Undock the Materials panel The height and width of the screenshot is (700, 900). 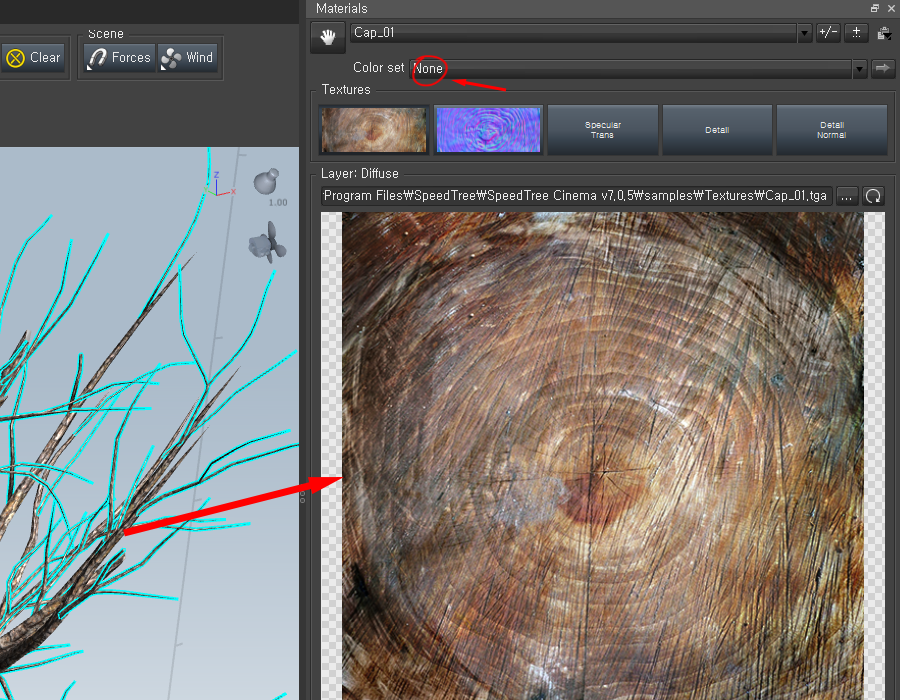tap(875, 8)
